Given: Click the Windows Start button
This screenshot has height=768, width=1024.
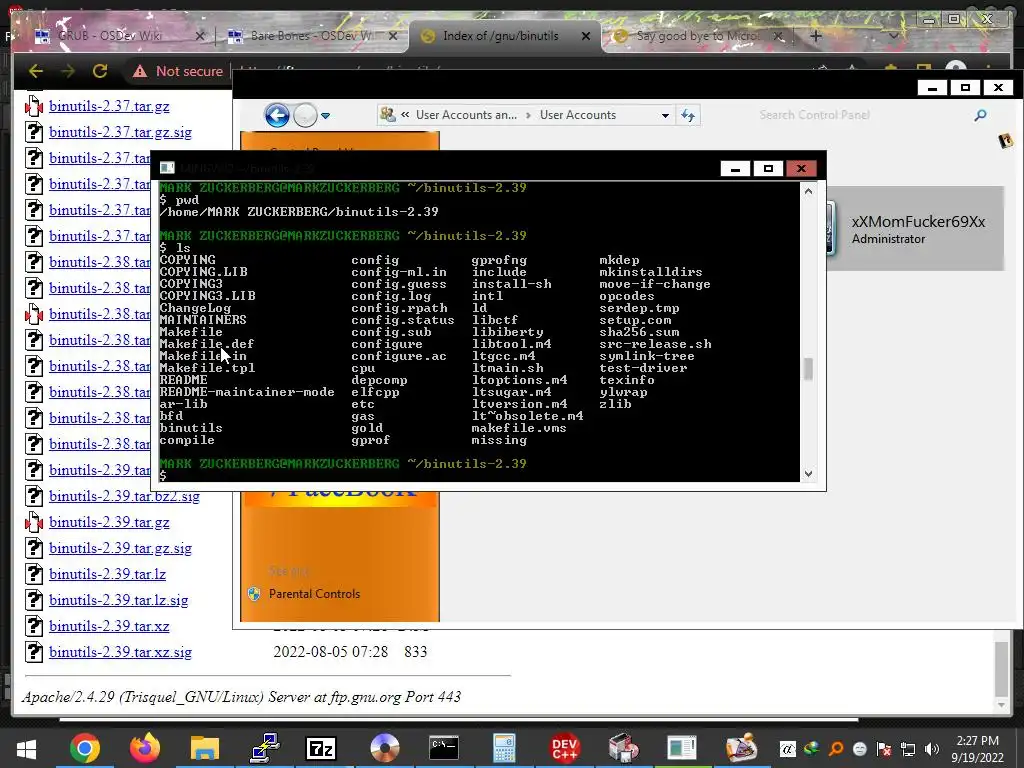Looking at the screenshot, I should coord(26,748).
